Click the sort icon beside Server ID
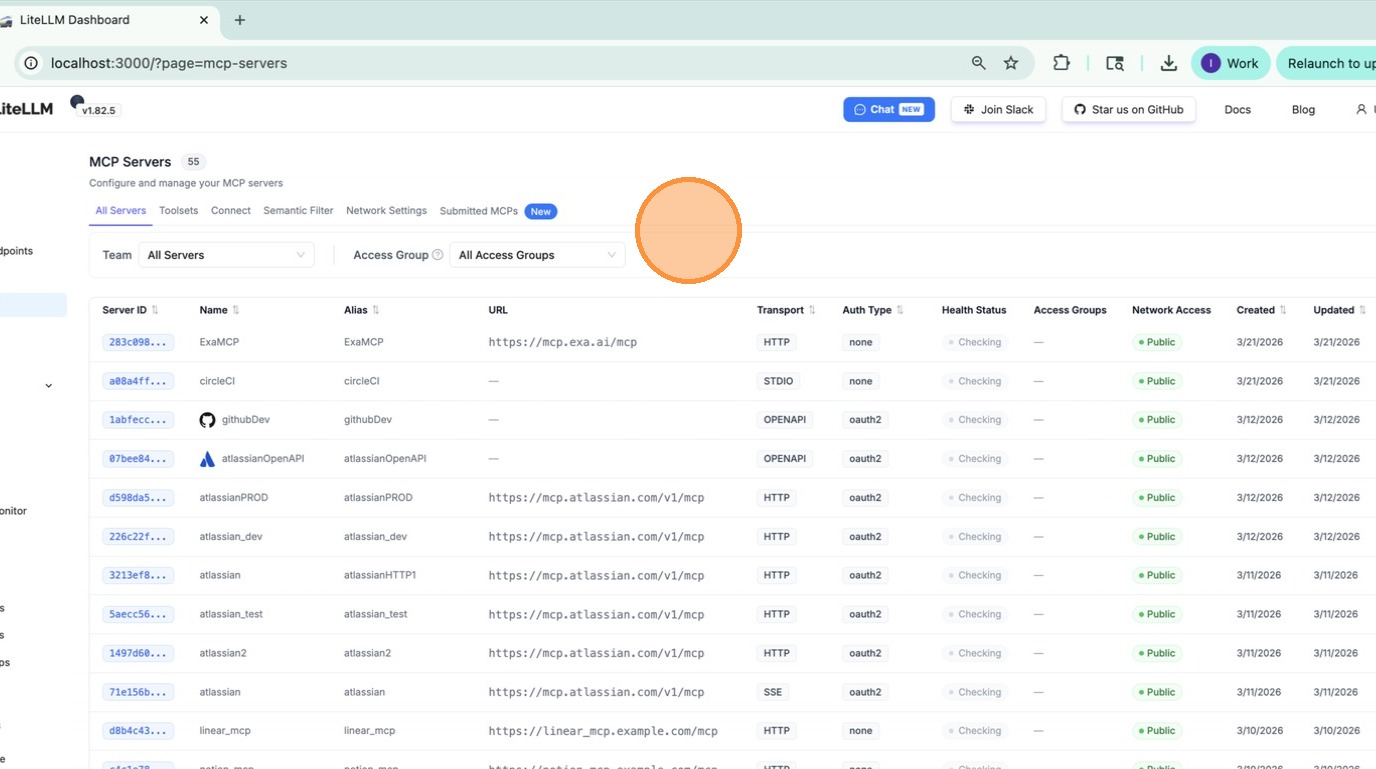Screen dimensions: 1376x769 pyautogui.click(x=155, y=310)
